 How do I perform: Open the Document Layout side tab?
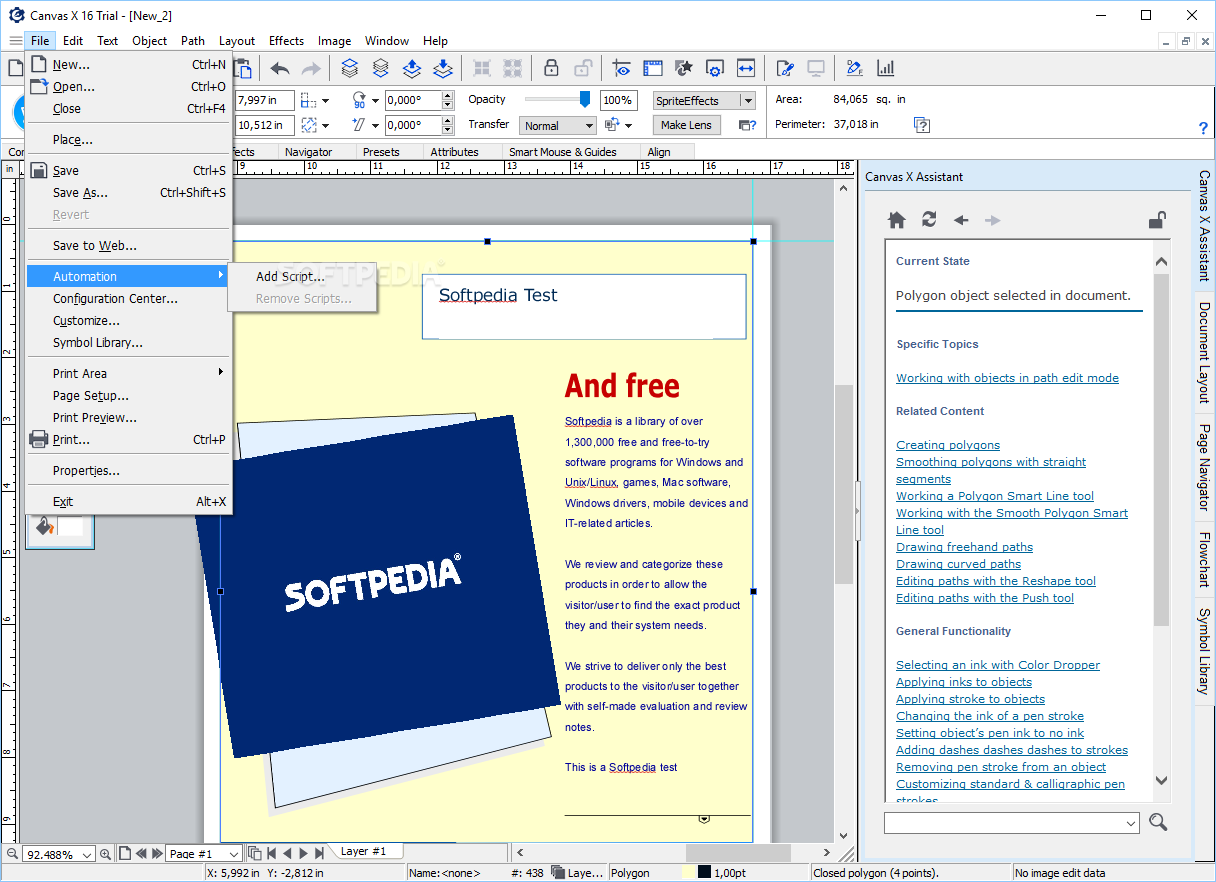point(1204,353)
